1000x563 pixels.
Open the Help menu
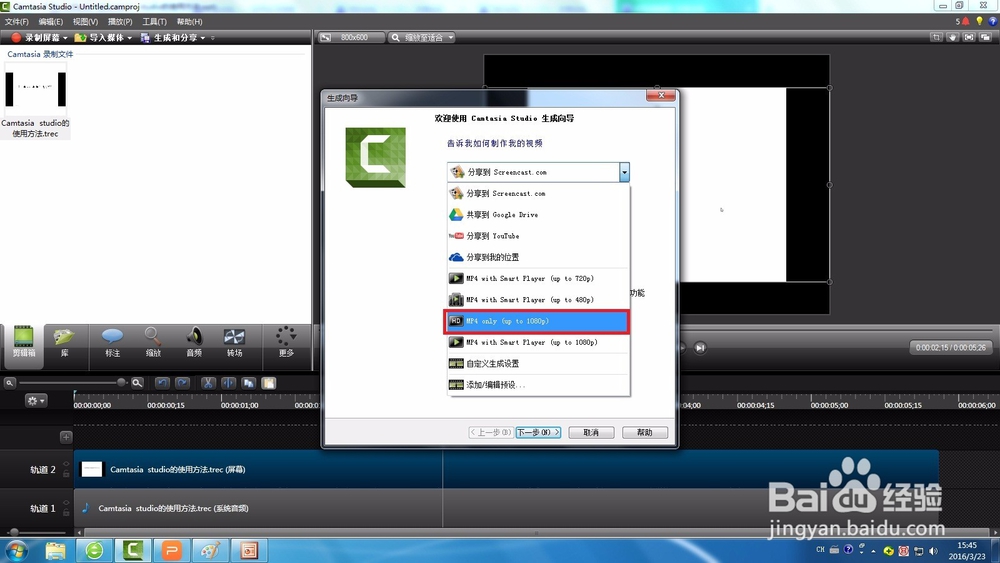[x=189, y=22]
